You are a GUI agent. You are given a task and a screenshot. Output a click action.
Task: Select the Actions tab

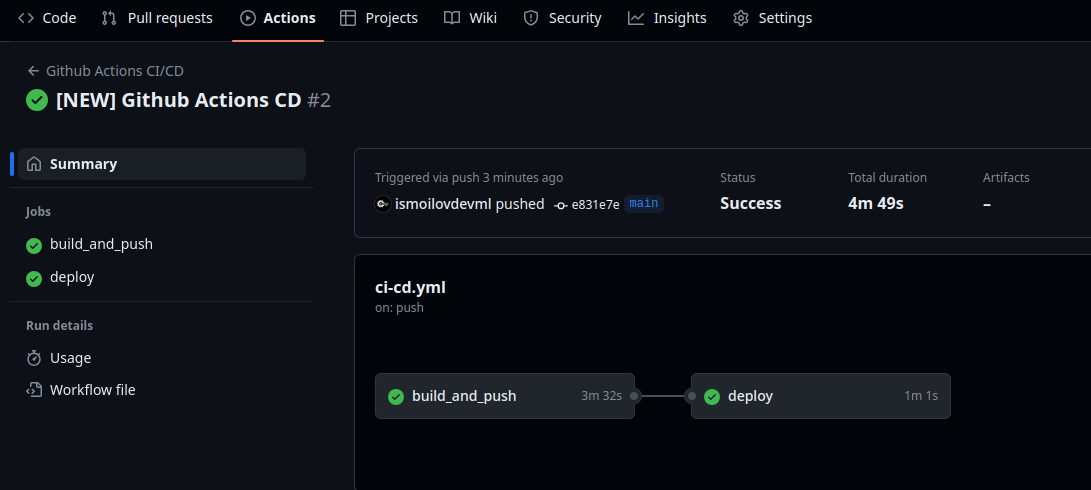(278, 18)
